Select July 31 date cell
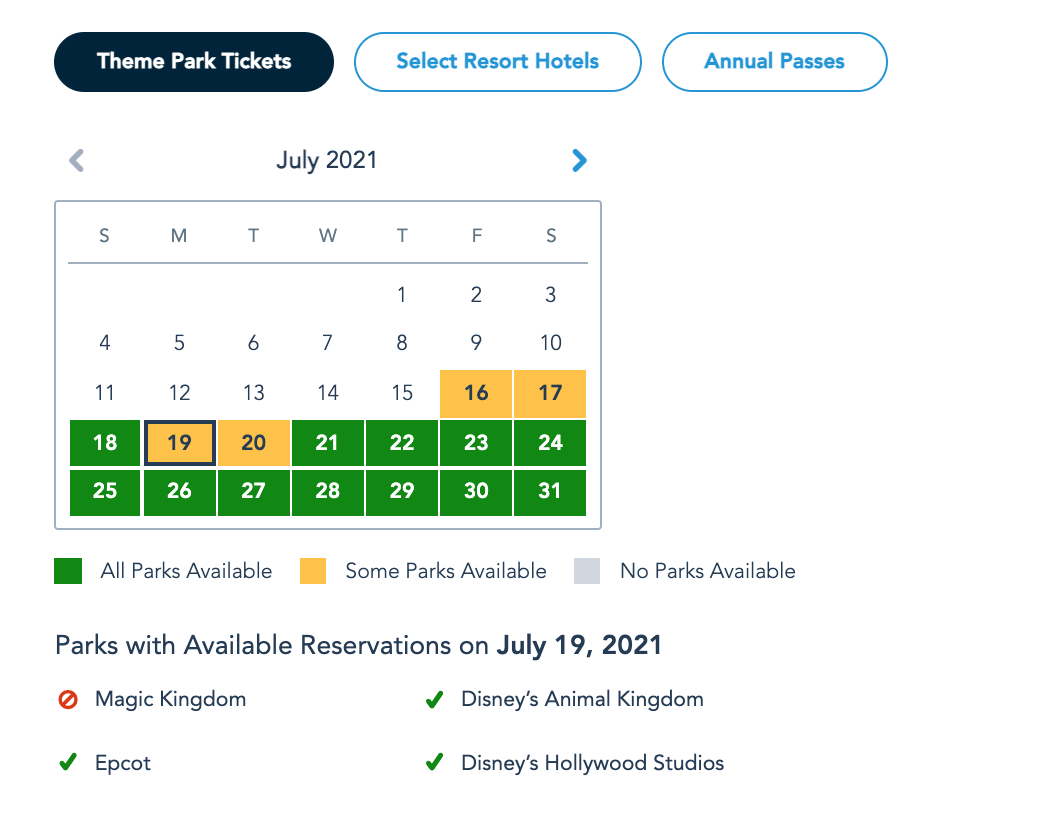The image size is (1046, 820). tap(550, 491)
